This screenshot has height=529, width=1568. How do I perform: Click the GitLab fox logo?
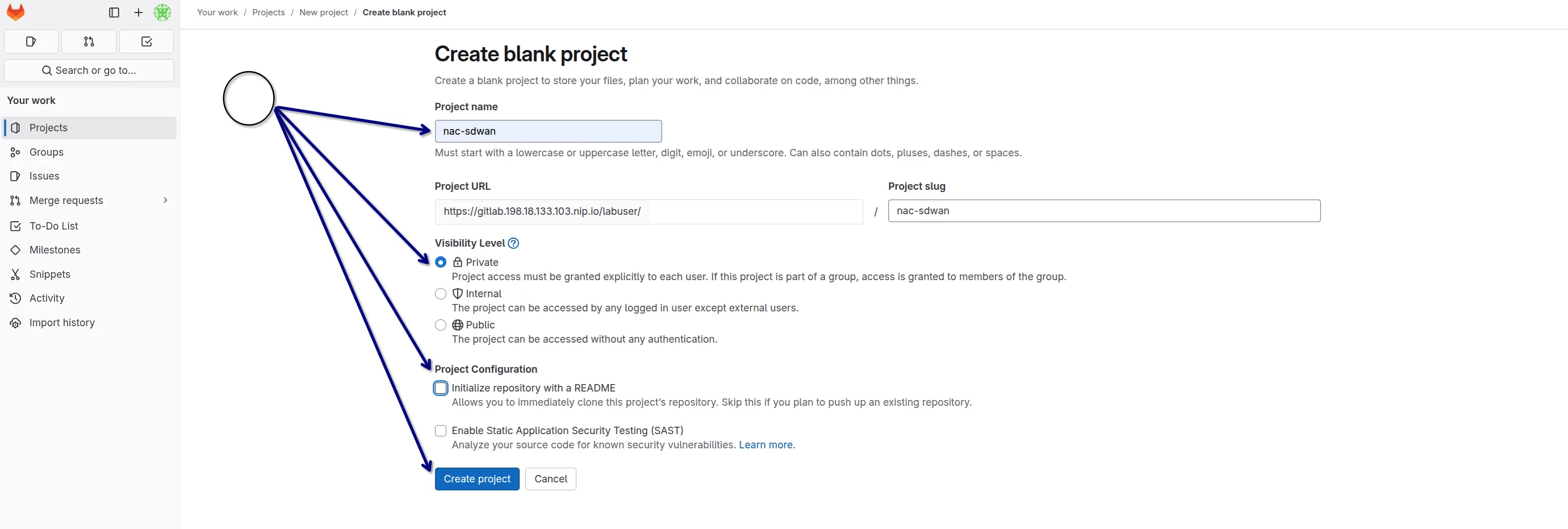[x=15, y=12]
